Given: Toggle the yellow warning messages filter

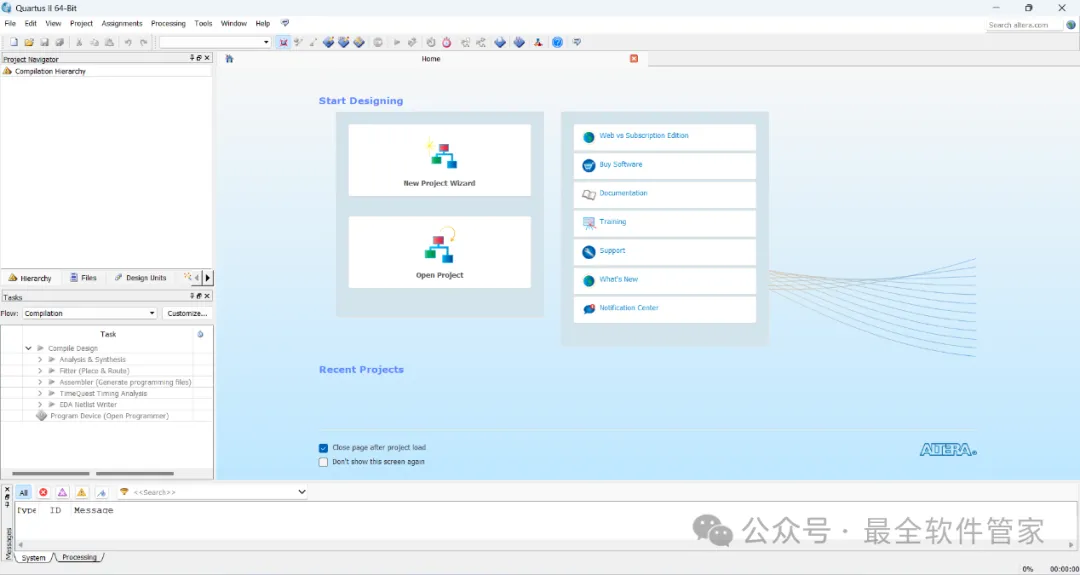Looking at the screenshot, I should coord(82,492).
